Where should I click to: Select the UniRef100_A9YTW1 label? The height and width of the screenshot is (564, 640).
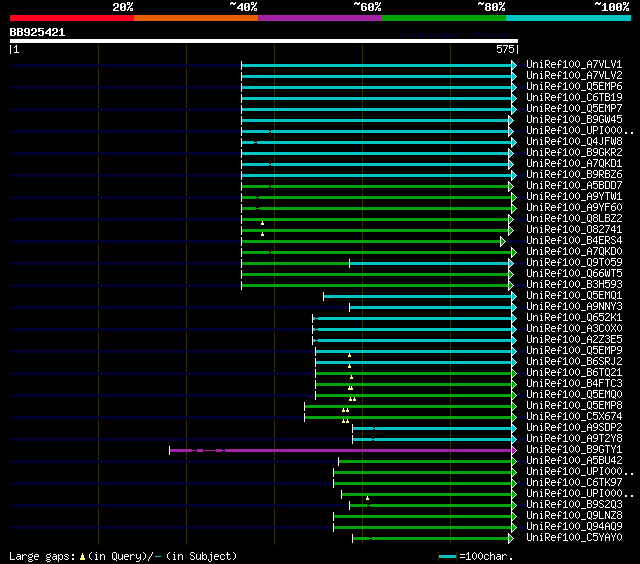point(574,197)
